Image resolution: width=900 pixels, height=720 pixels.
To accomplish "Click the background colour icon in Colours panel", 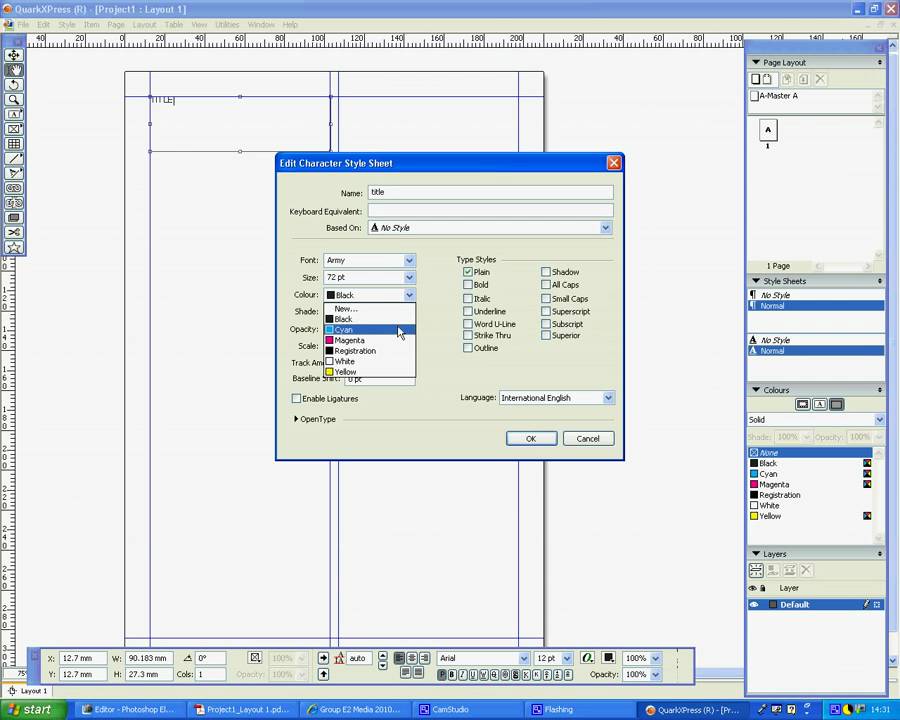I will (x=837, y=405).
